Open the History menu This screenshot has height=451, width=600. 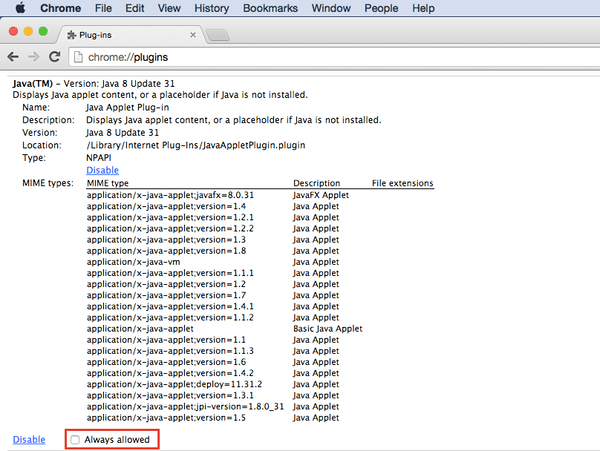click(x=212, y=8)
